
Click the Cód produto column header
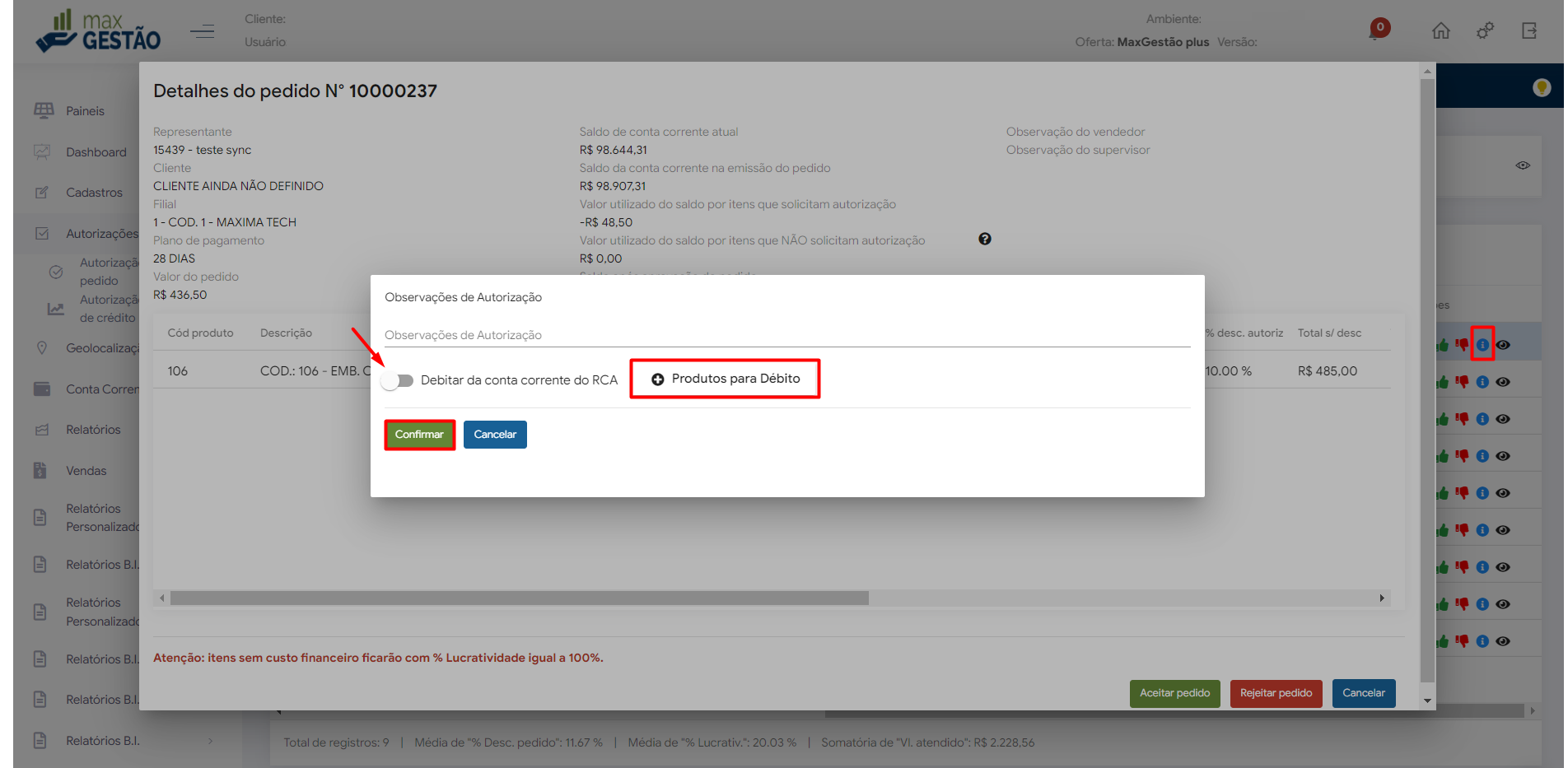[x=200, y=333]
